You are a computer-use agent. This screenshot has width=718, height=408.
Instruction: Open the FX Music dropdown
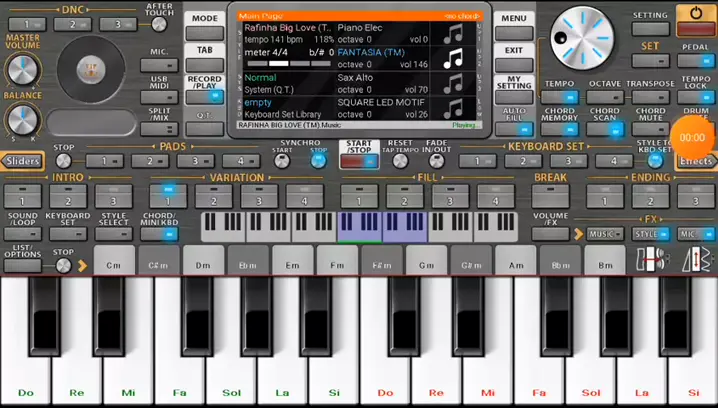[x=604, y=234]
